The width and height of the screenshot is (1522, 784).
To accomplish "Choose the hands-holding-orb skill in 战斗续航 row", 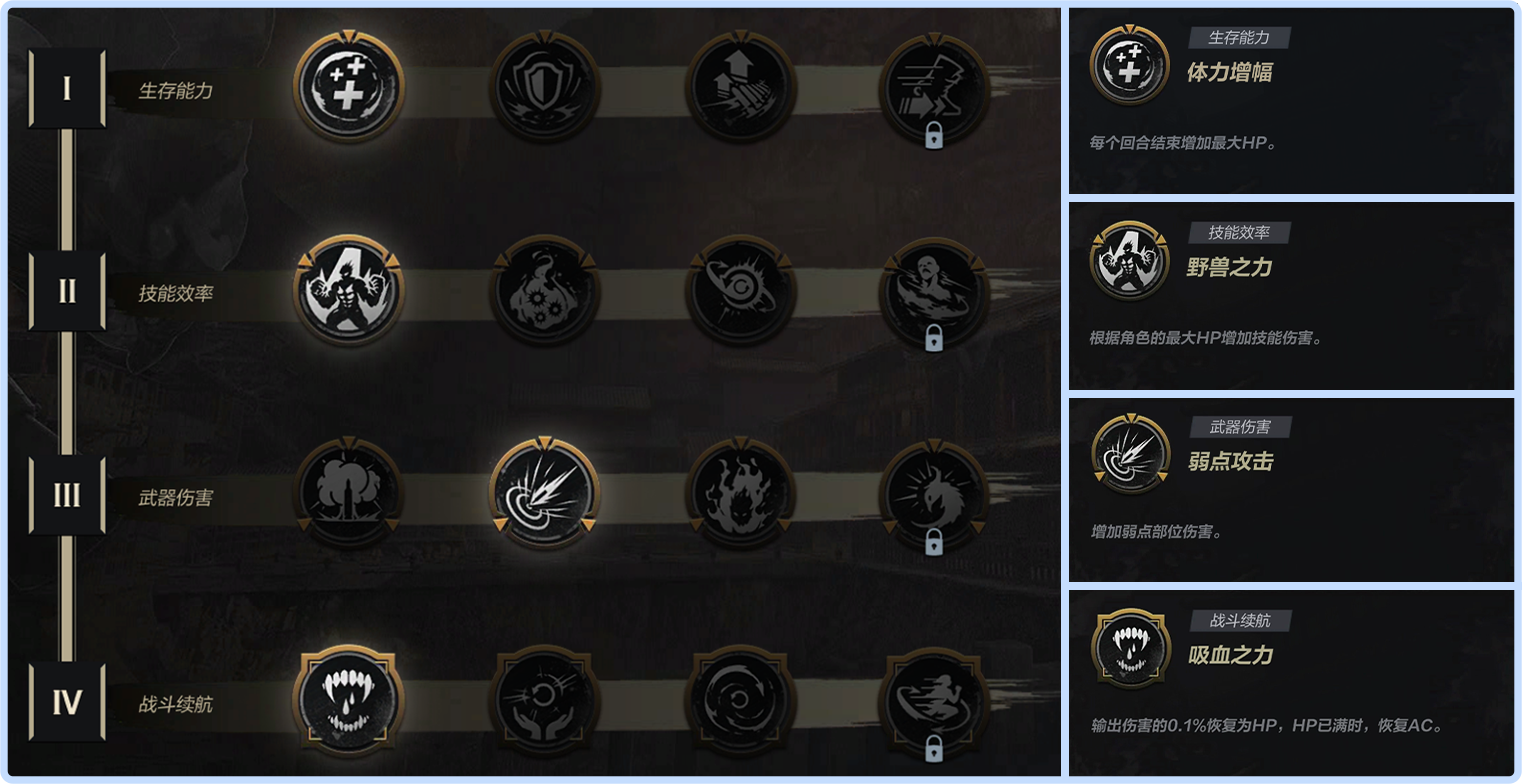I will 544,700.
